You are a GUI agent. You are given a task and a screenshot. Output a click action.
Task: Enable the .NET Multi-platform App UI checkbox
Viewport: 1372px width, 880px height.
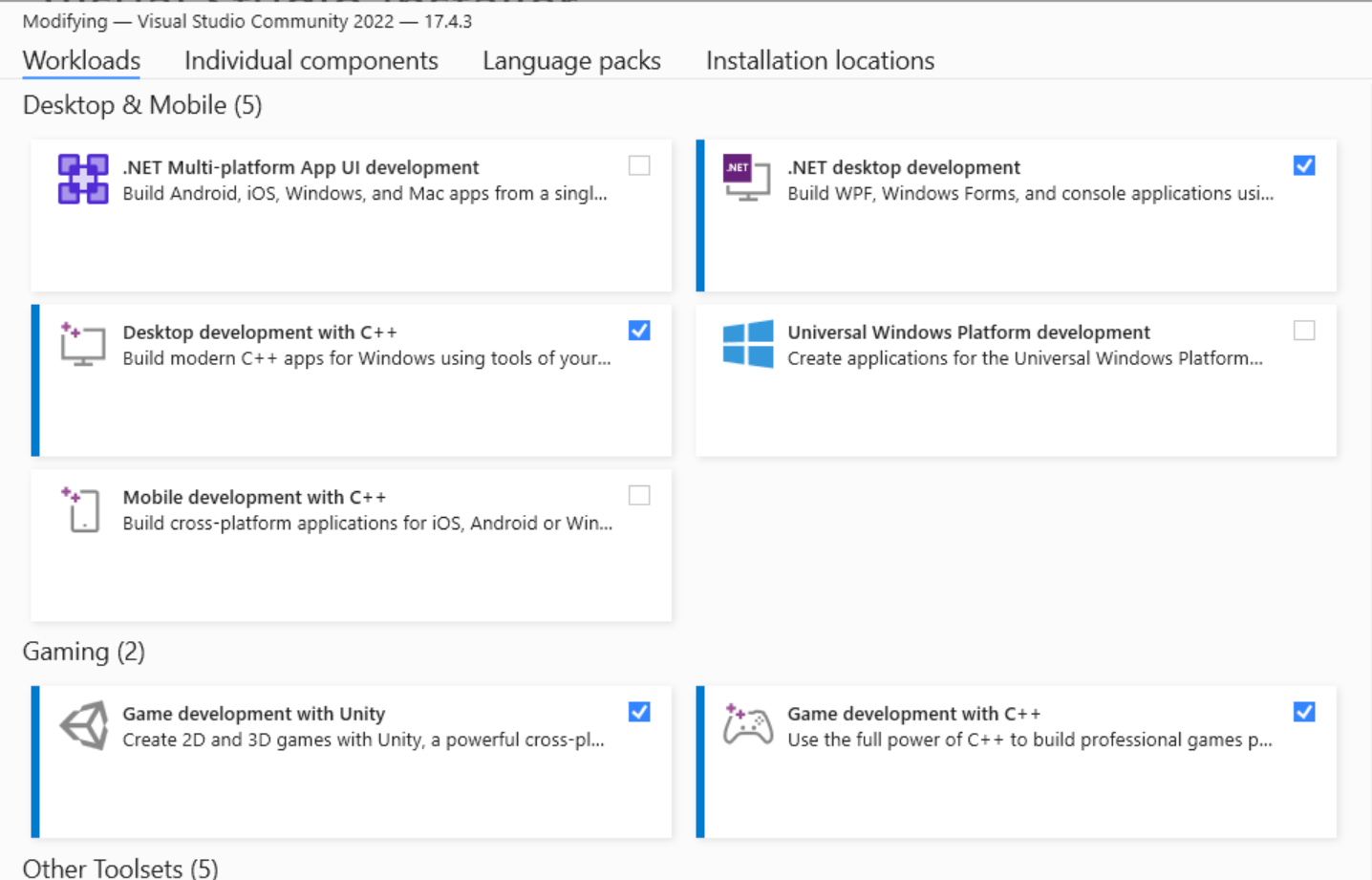(639, 165)
